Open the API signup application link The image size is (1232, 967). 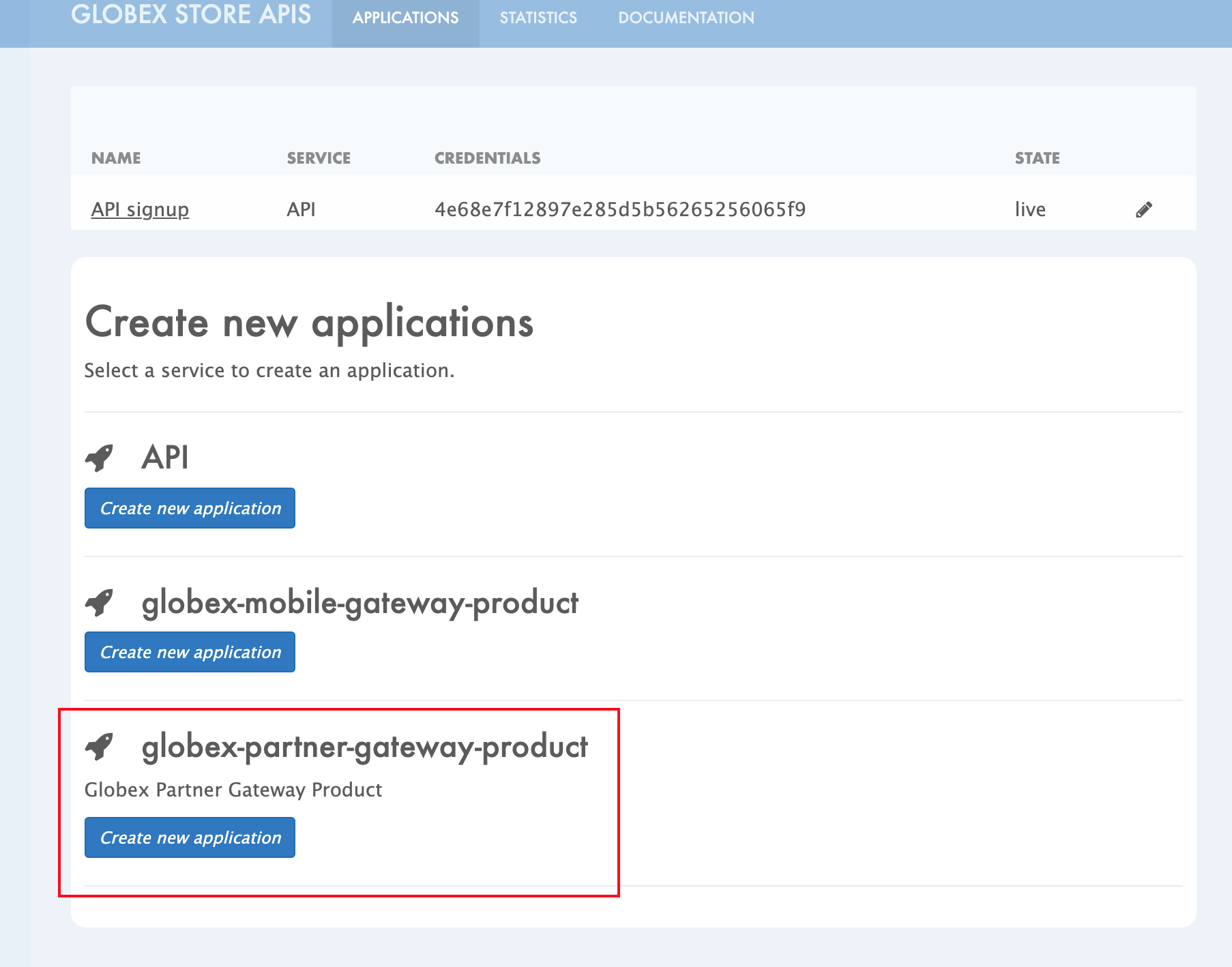click(140, 209)
